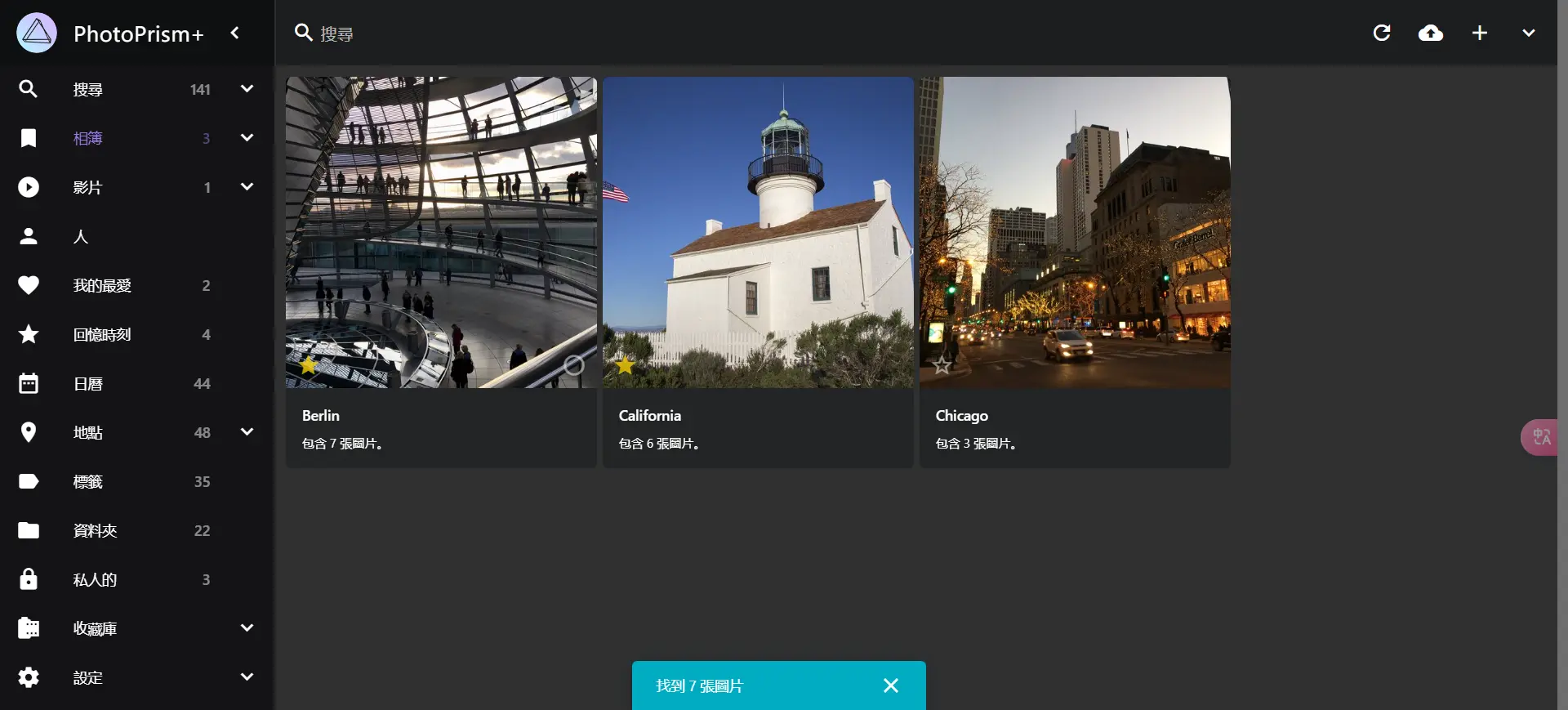The height and width of the screenshot is (710, 1568).
Task: Expand the 設定 settings submenu
Action: coord(247,677)
